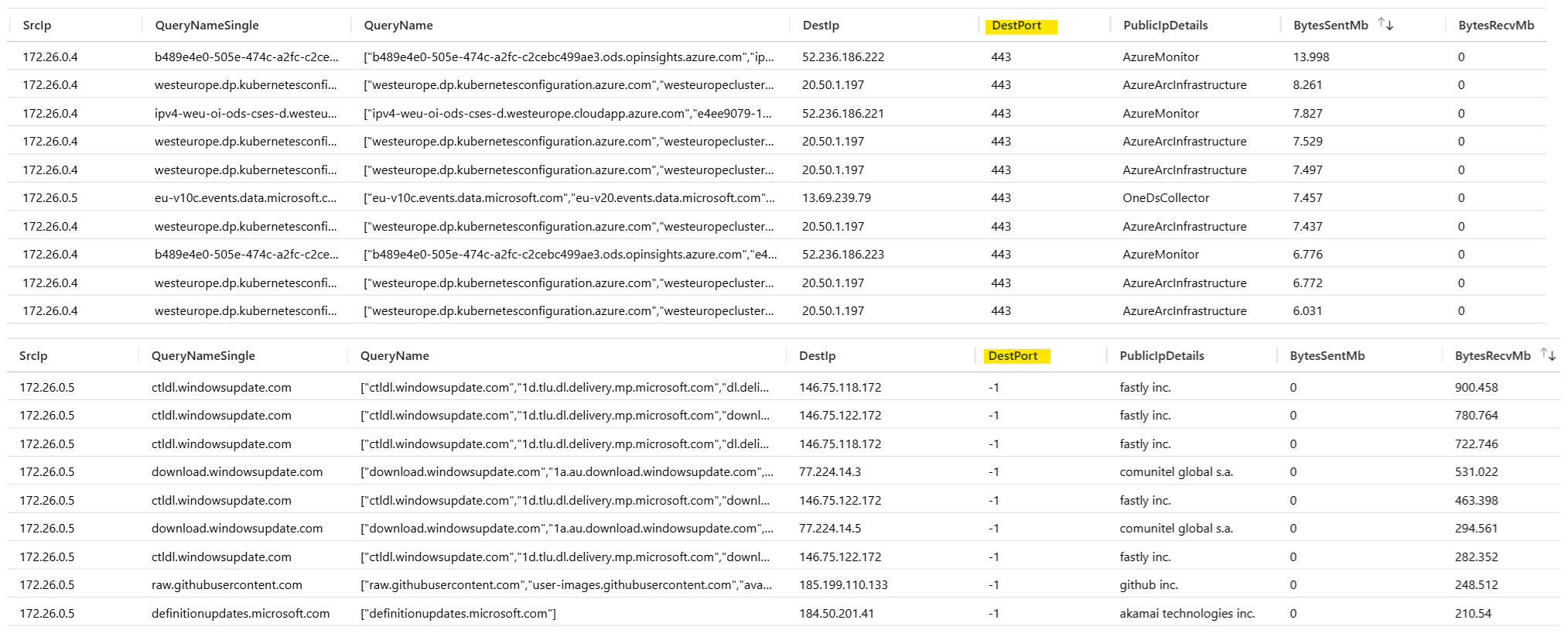Click the OneDsCollector cell

[1166, 198]
